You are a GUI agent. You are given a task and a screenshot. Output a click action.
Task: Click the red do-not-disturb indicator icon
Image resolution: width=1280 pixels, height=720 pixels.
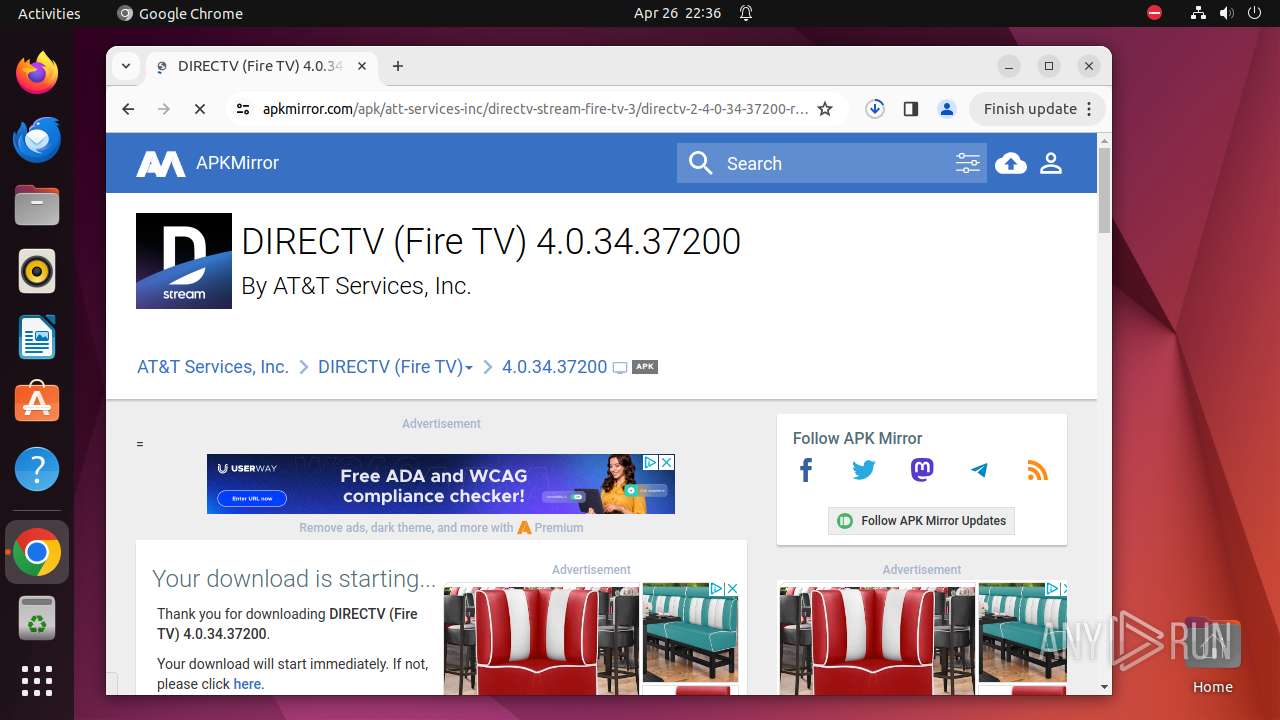1154,13
